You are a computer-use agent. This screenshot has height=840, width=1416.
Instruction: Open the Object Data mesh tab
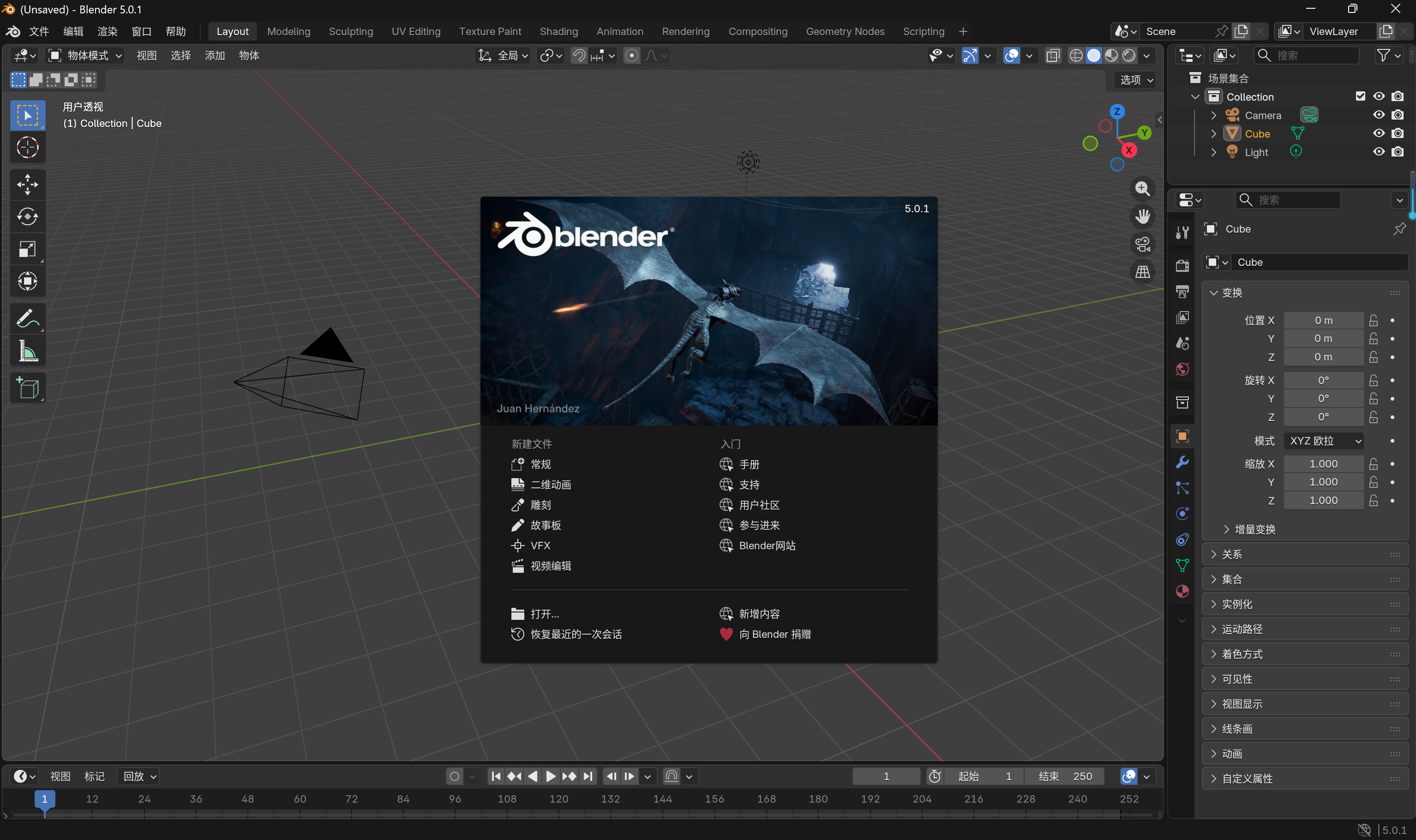(x=1182, y=565)
